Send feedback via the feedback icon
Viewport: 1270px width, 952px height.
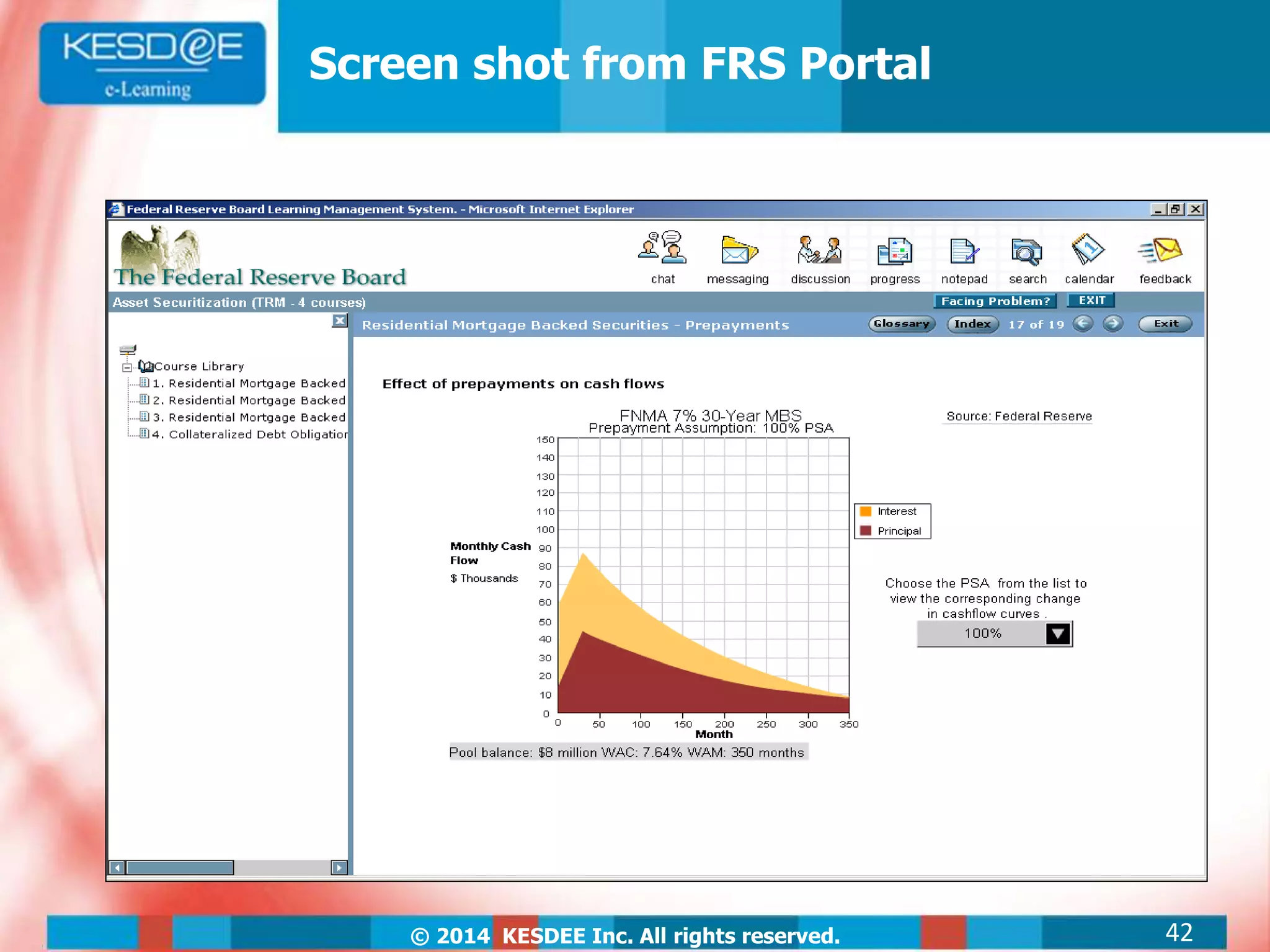pyautogui.click(x=1161, y=250)
